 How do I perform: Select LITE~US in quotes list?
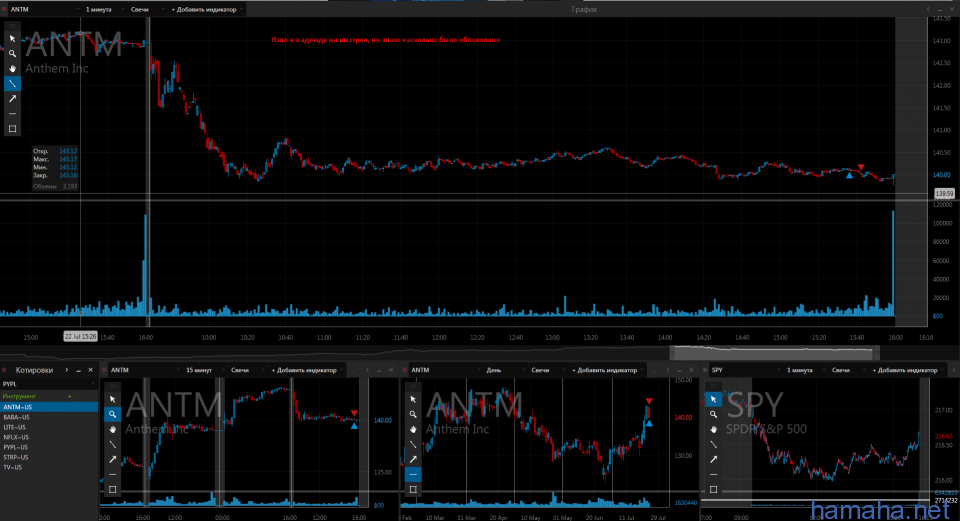(x=49, y=427)
